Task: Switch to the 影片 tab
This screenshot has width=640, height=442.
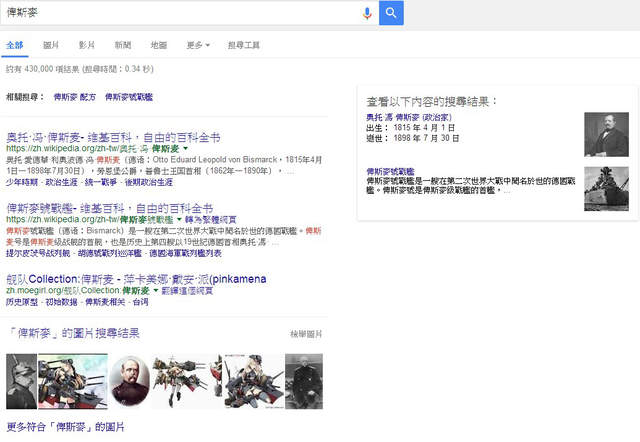Action: [x=87, y=45]
